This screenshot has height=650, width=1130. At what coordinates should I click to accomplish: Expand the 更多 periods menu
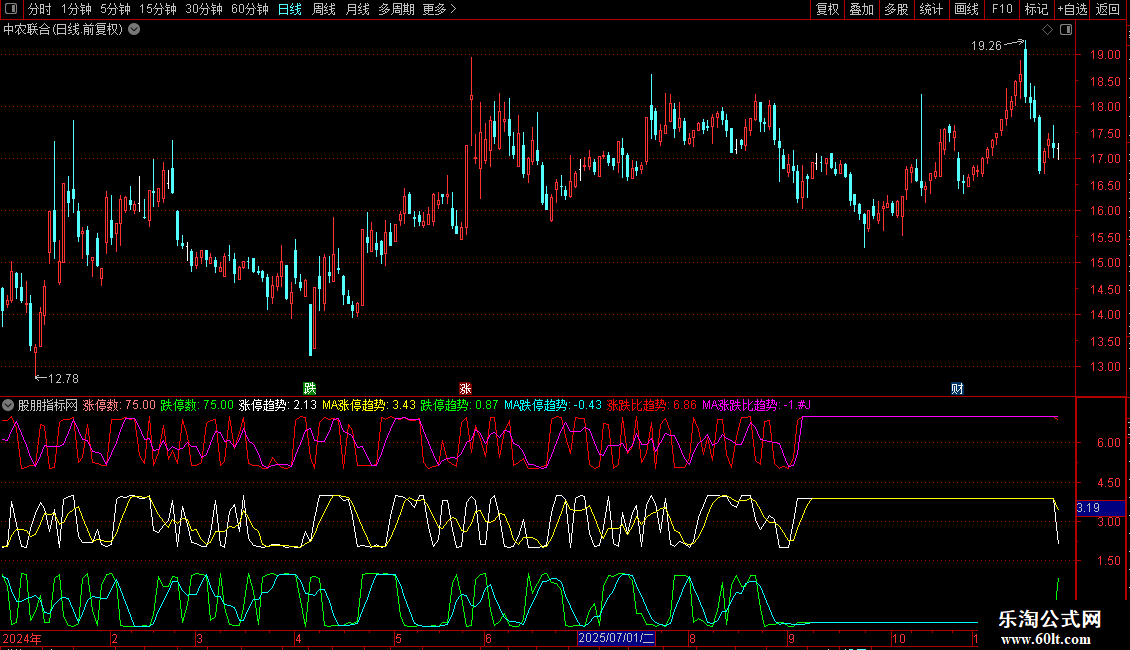point(439,9)
